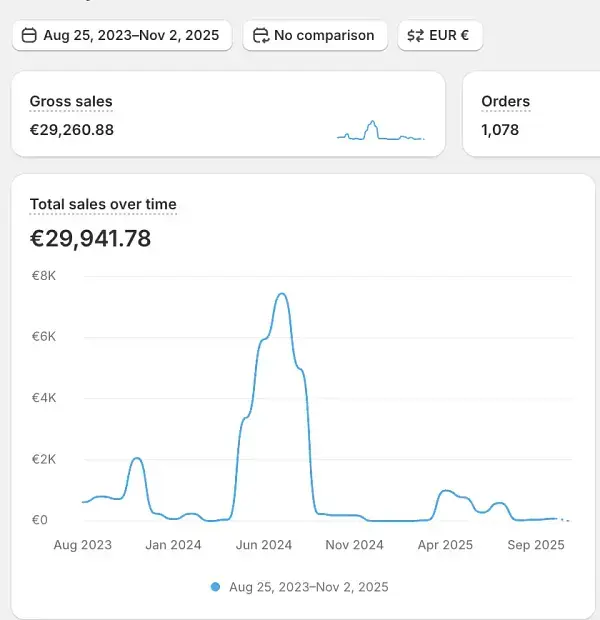This screenshot has height=620, width=600.
Task: Click the blue legend dot below chart
Action: [x=215, y=587]
